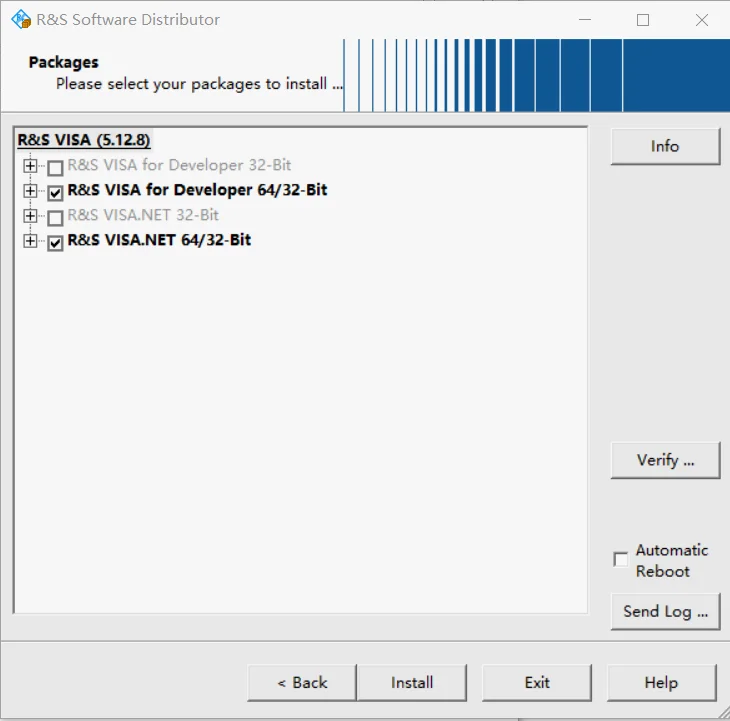730x721 pixels.
Task: Open Help for the installer
Action: click(661, 682)
